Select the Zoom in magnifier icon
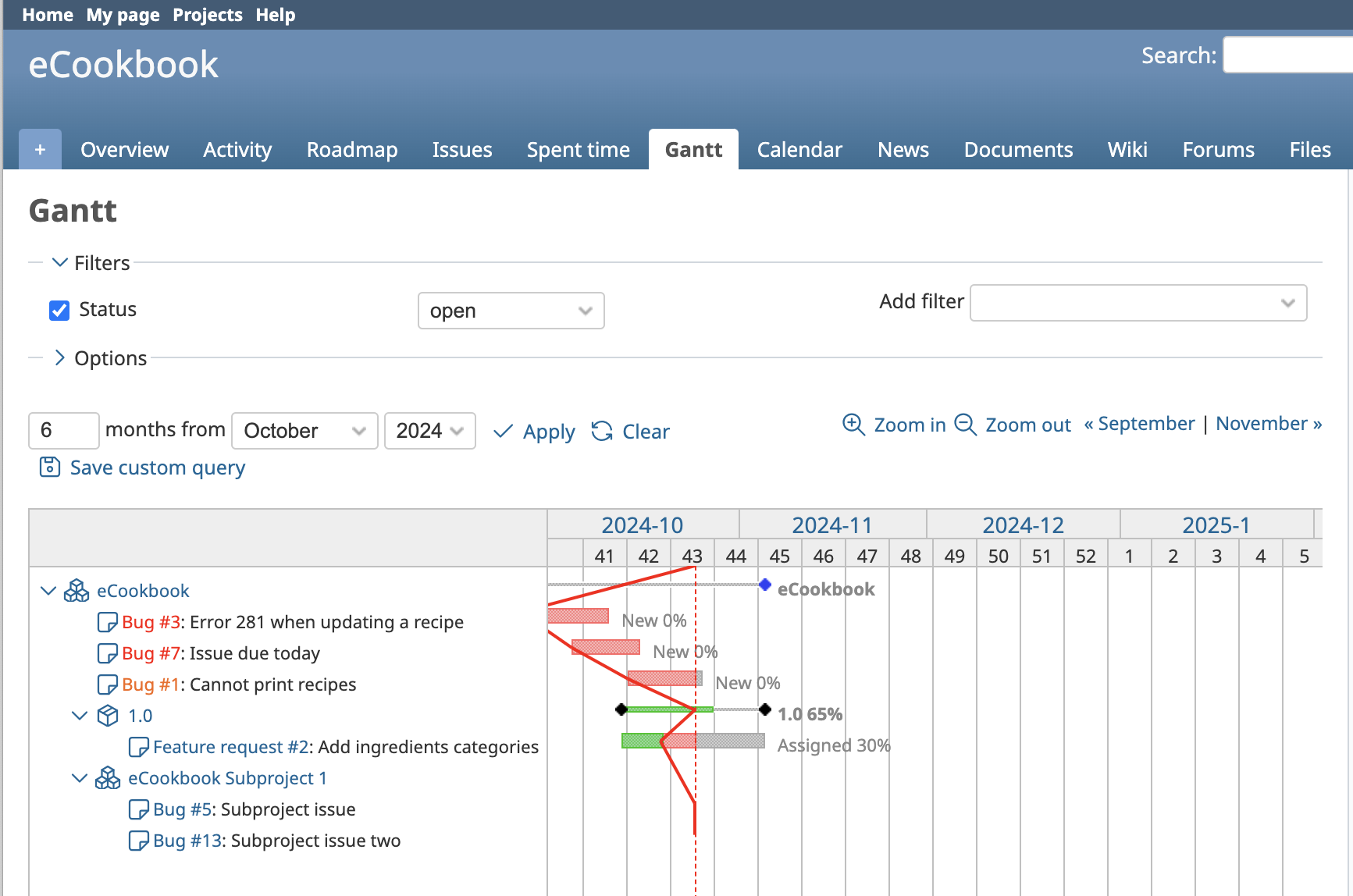This screenshot has height=896, width=1353. [x=853, y=425]
